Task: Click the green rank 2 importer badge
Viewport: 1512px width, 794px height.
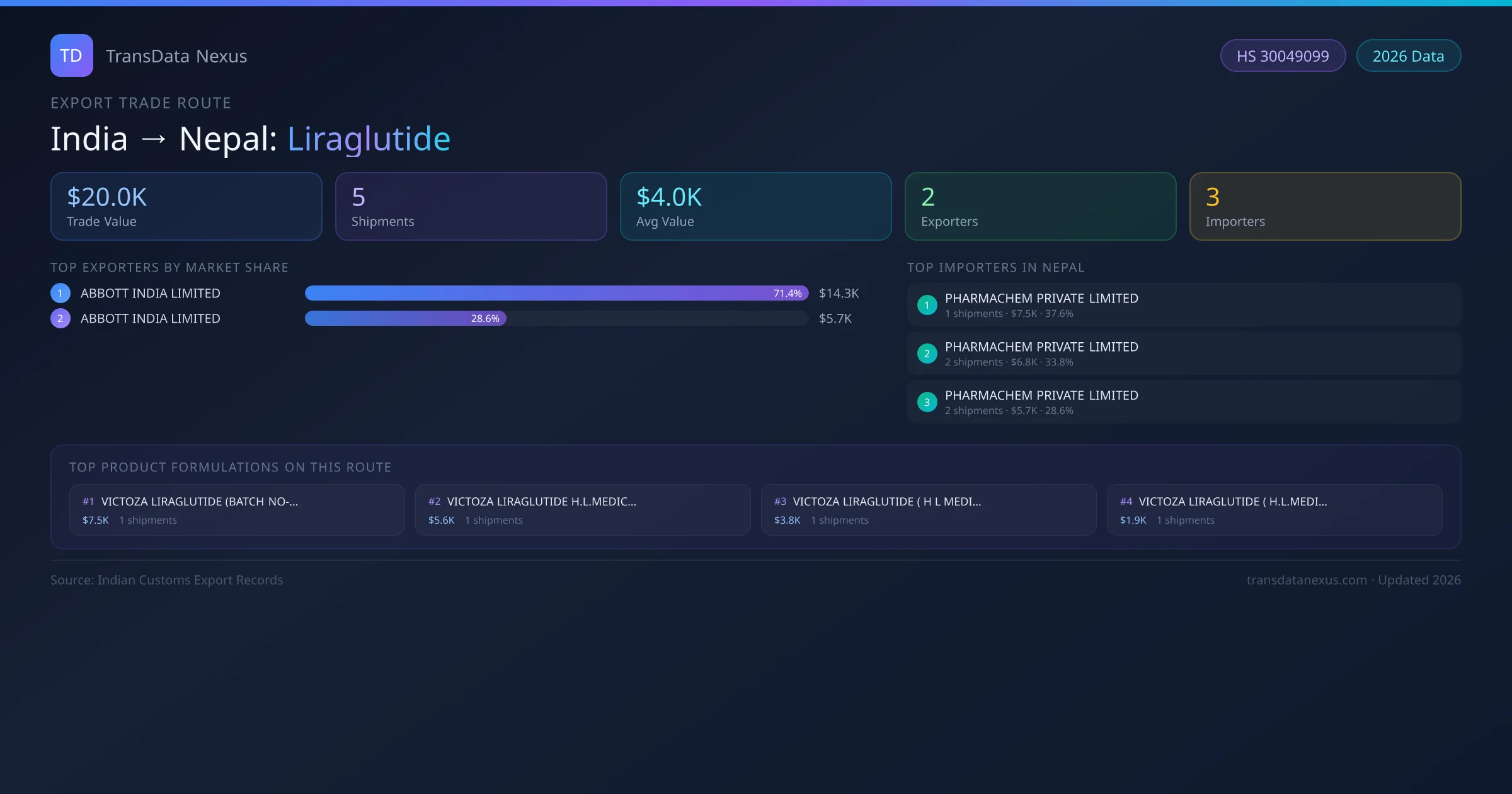Action: coord(927,354)
